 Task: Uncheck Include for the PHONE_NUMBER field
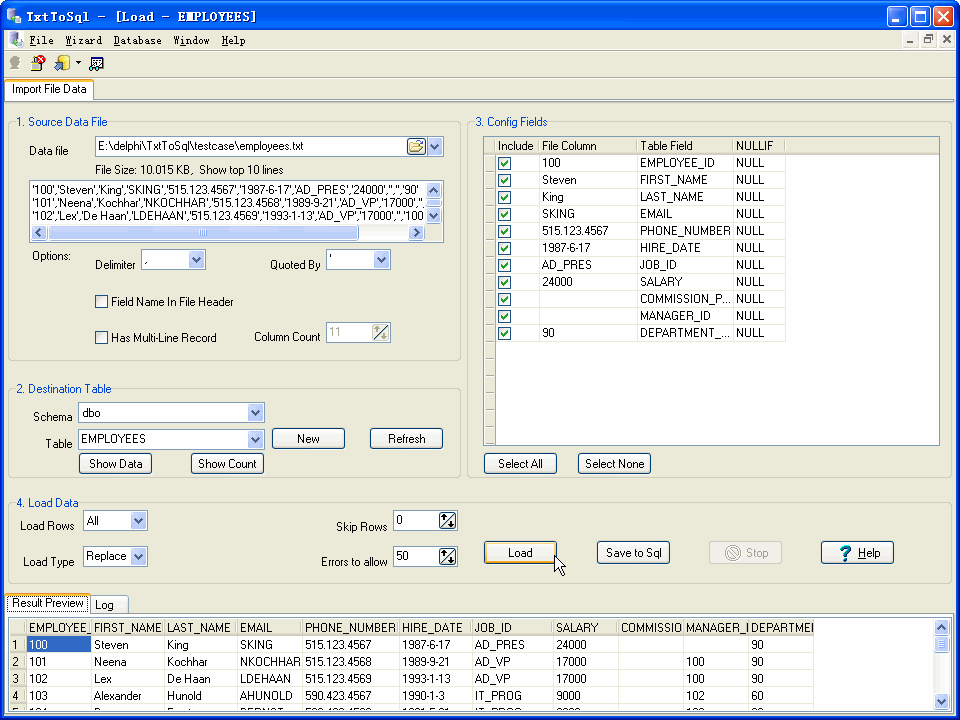point(504,231)
